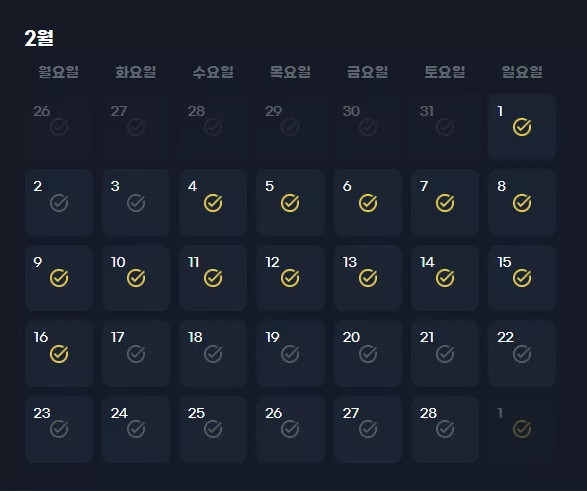
Task: Click the gray check icon on day 2
Action: tap(59, 203)
